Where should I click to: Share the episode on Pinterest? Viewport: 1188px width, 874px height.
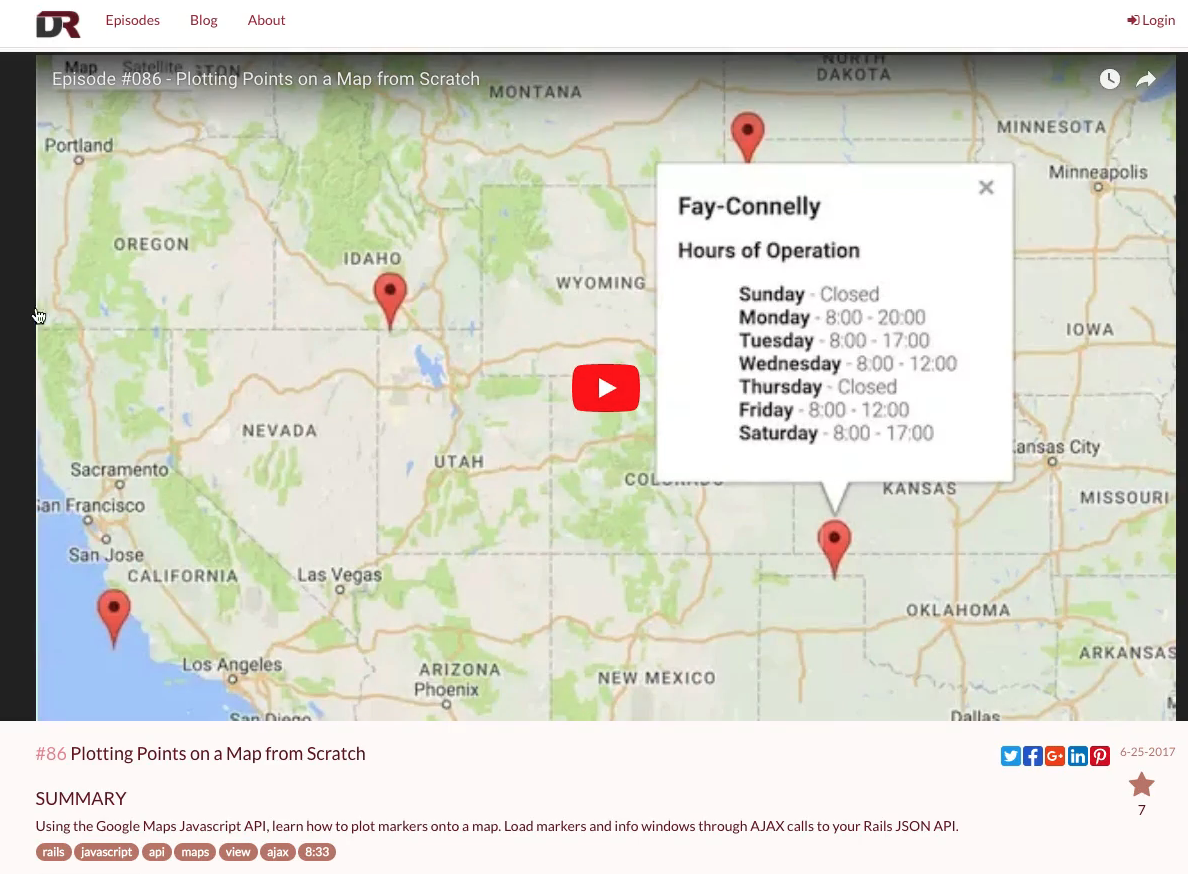(x=1099, y=756)
